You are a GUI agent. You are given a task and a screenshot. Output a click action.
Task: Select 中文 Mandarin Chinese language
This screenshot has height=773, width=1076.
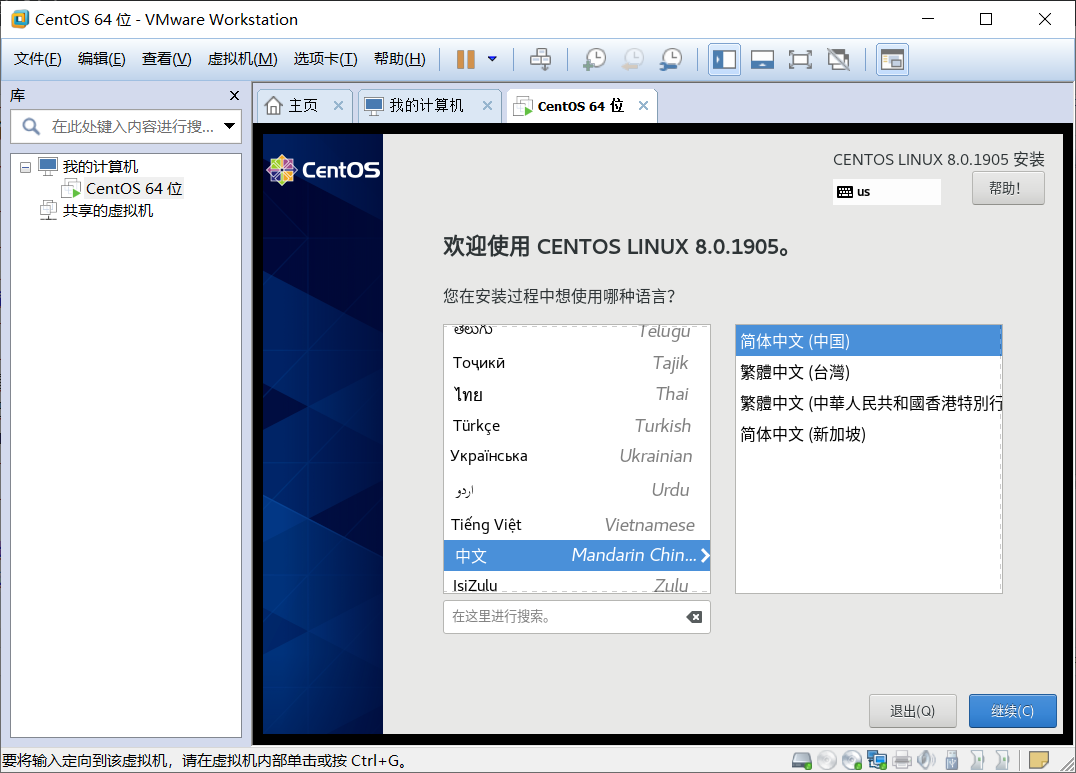pyautogui.click(x=576, y=555)
